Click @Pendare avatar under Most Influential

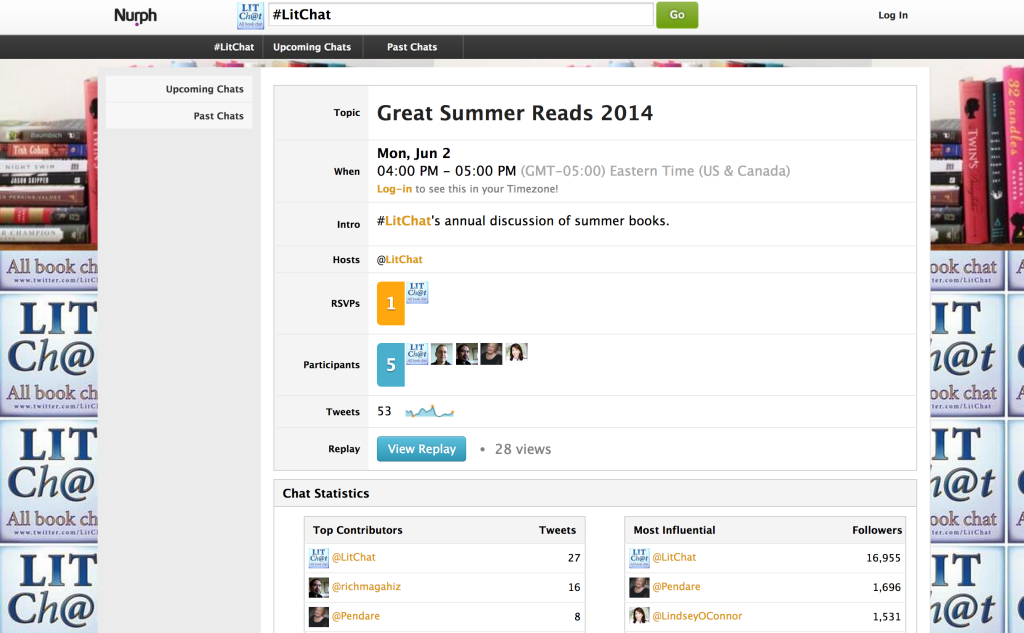639,587
